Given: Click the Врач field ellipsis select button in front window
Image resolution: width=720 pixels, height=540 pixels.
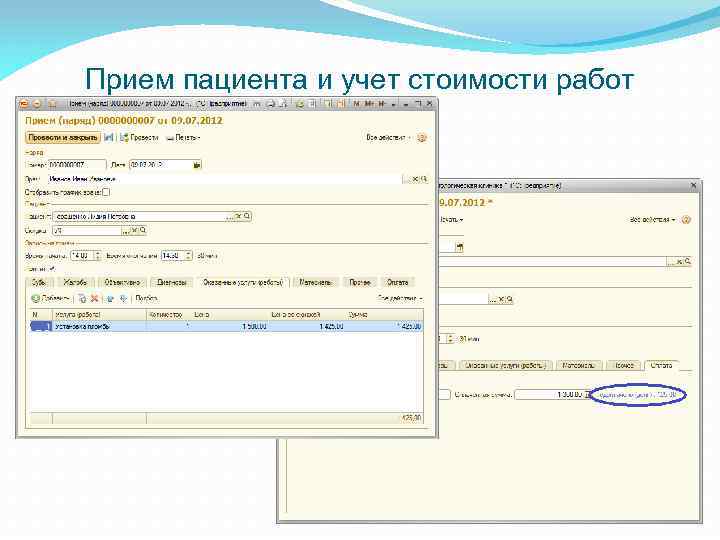Looking at the screenshot, I should 407,179.
